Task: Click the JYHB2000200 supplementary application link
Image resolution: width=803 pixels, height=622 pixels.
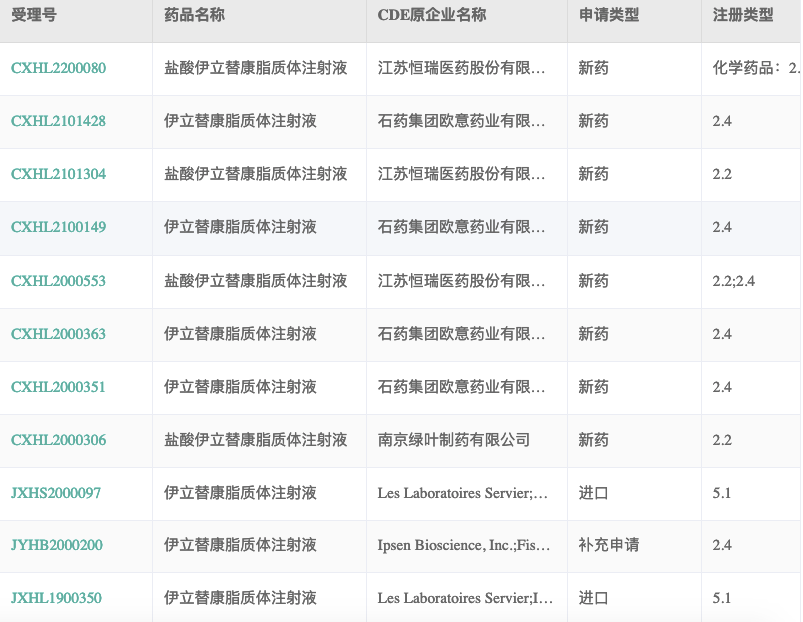Action: point(56,546)
